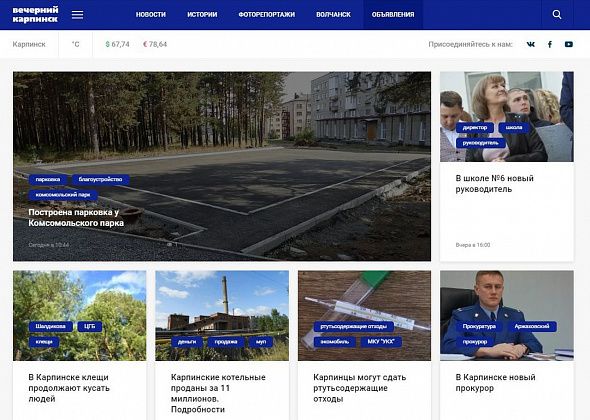
Task: Select the экомобиль tag
Action: (x=335, y=342)
